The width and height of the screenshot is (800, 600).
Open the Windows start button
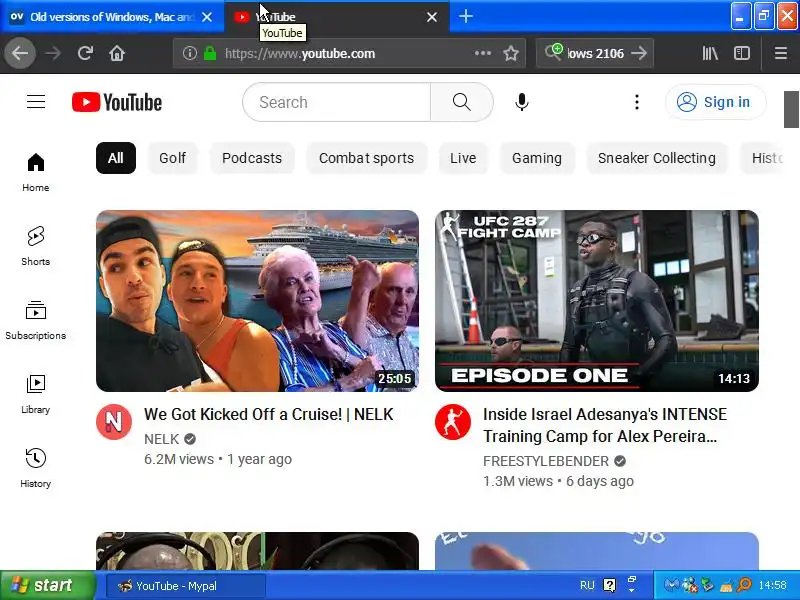[46, 585]
